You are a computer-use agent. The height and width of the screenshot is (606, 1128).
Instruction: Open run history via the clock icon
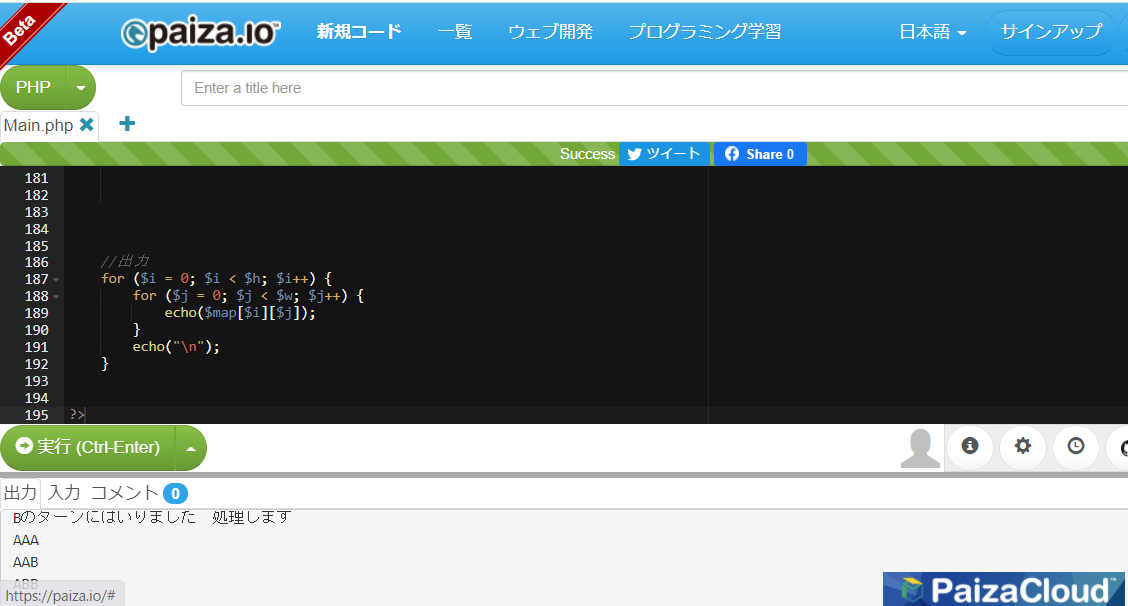point(1075,447)
